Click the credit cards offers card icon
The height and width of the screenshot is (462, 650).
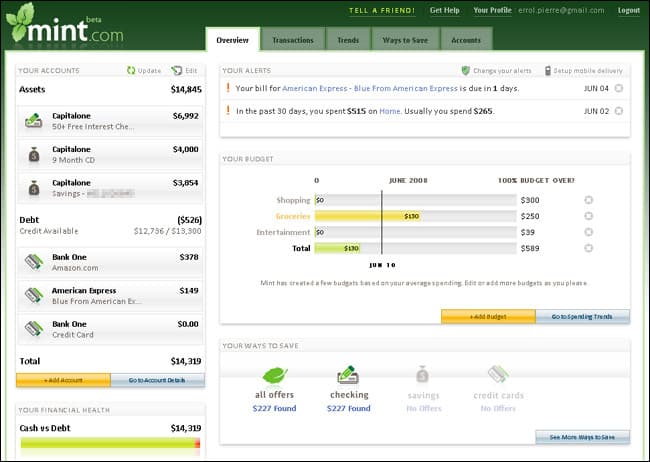(x=498, y=374)
